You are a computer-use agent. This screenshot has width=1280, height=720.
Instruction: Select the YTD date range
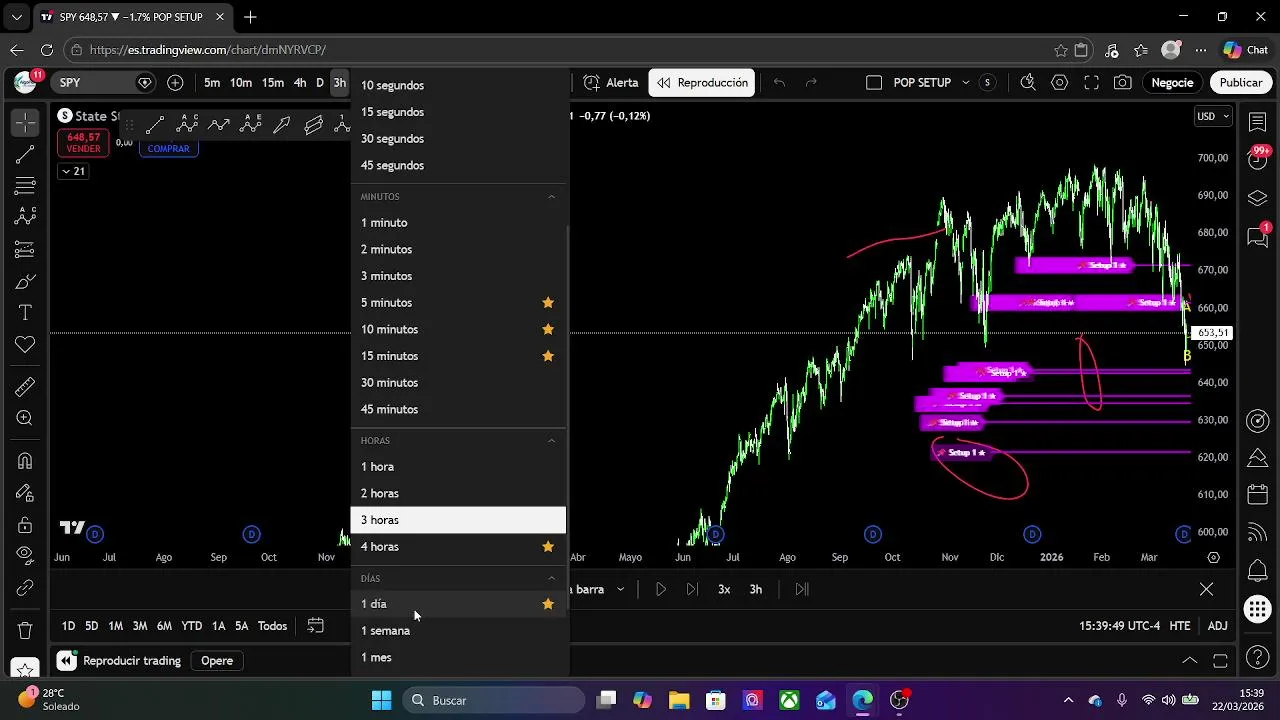click(191, 626)
